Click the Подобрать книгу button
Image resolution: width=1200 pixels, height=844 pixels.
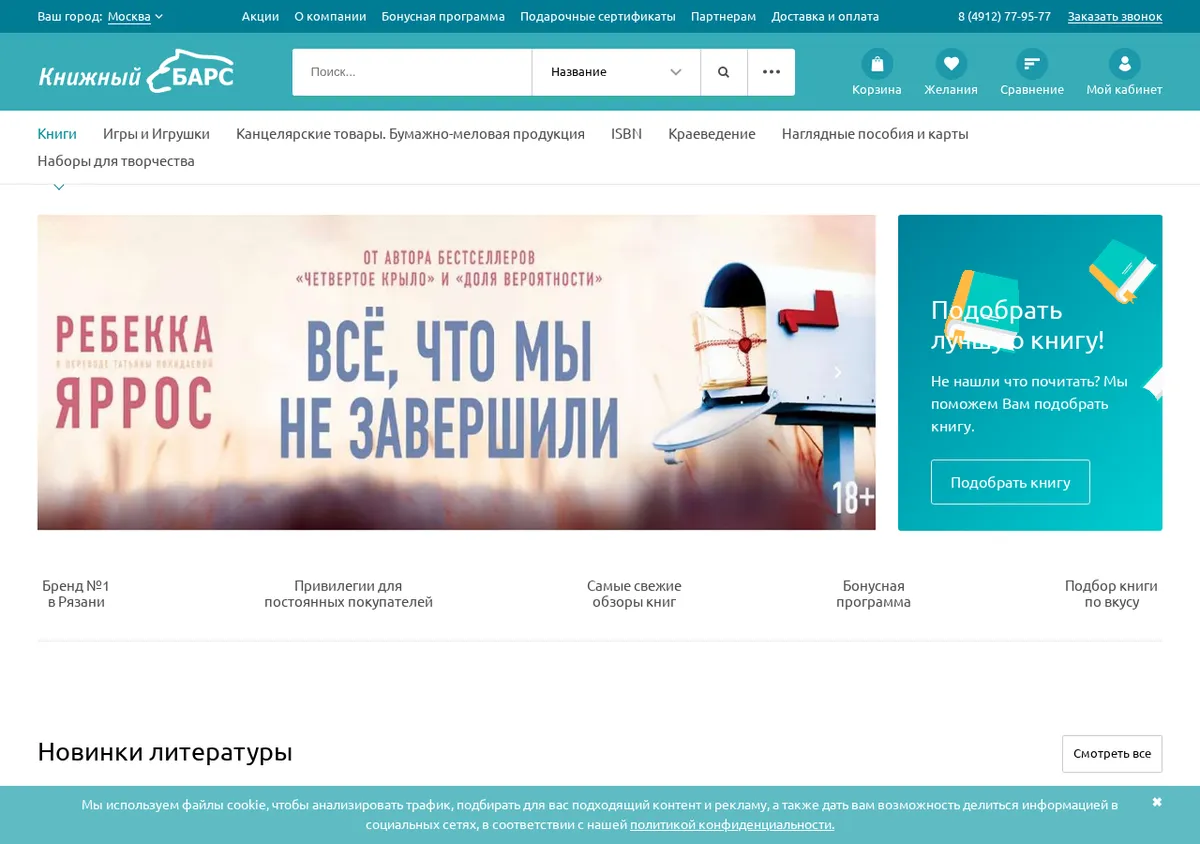point(1010,482)
